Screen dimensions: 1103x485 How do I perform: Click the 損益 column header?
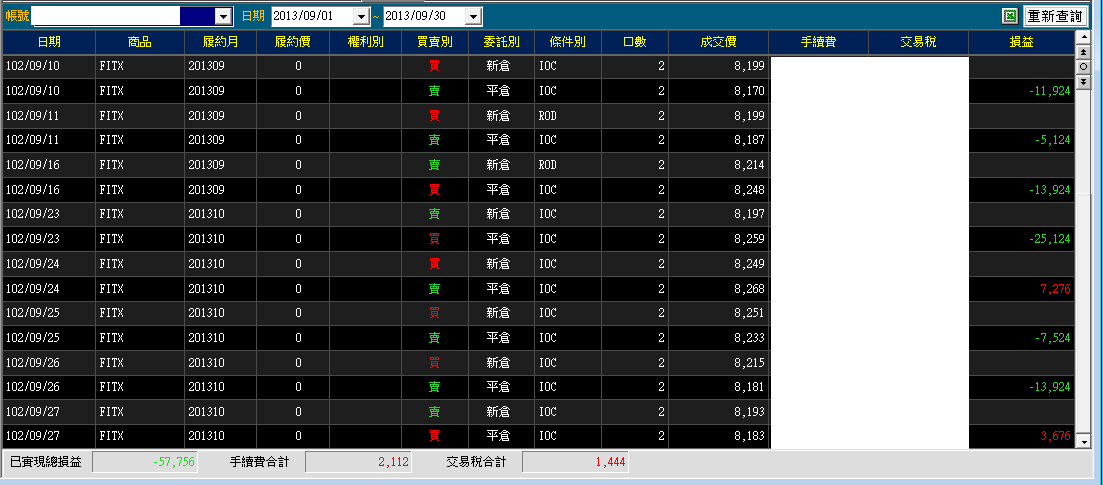1021,42
